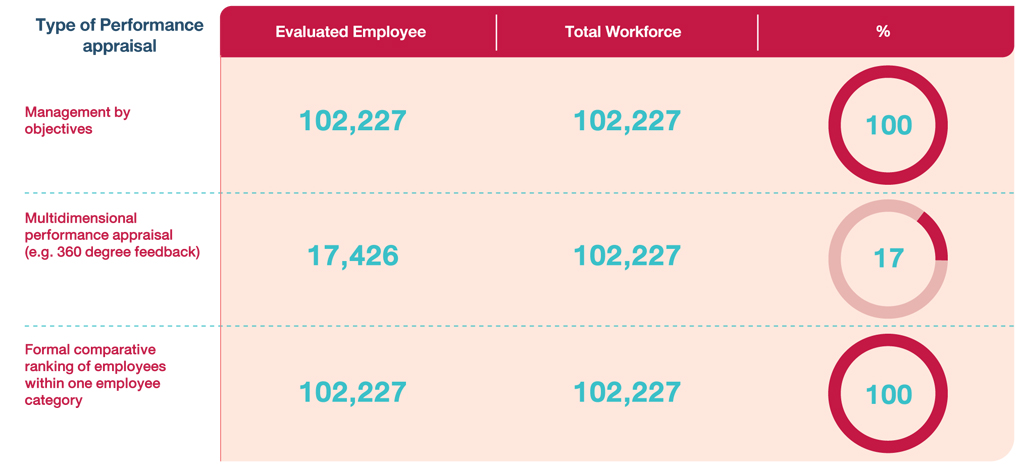The height and width of the screenshot is (466, 1024).
Task: Click Evaluated Employee value for Management by objectives
Action: pos(353,121)
